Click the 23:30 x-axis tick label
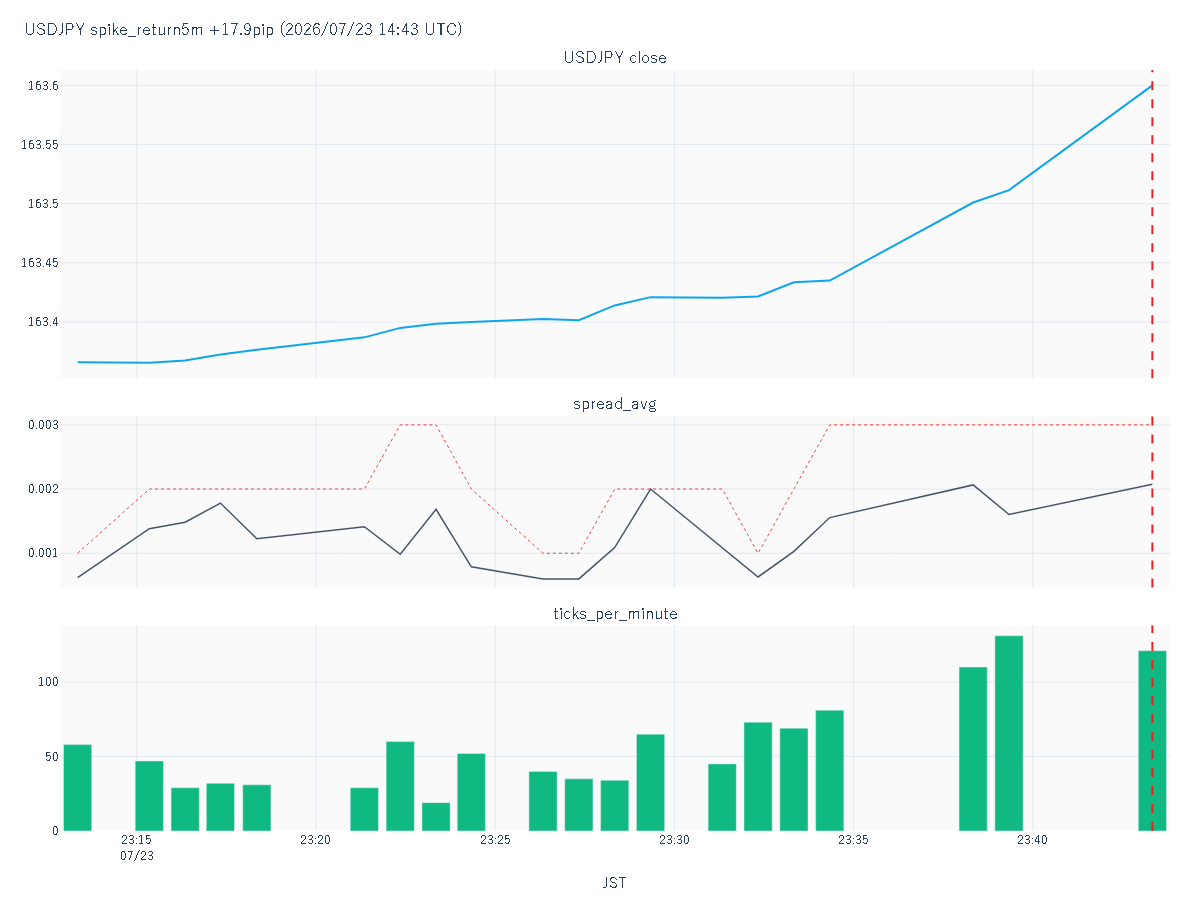 [674, 841]
